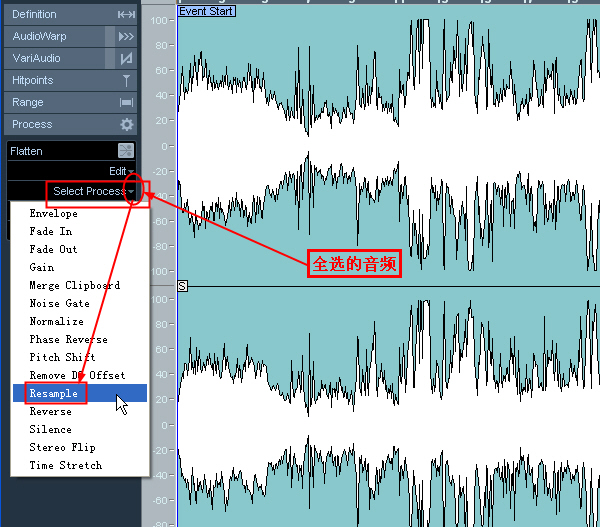Image resolution: width=600 pixels, height=527 pixels.
Task: Click the Event Start marker
Action: (x=206, y=10)
